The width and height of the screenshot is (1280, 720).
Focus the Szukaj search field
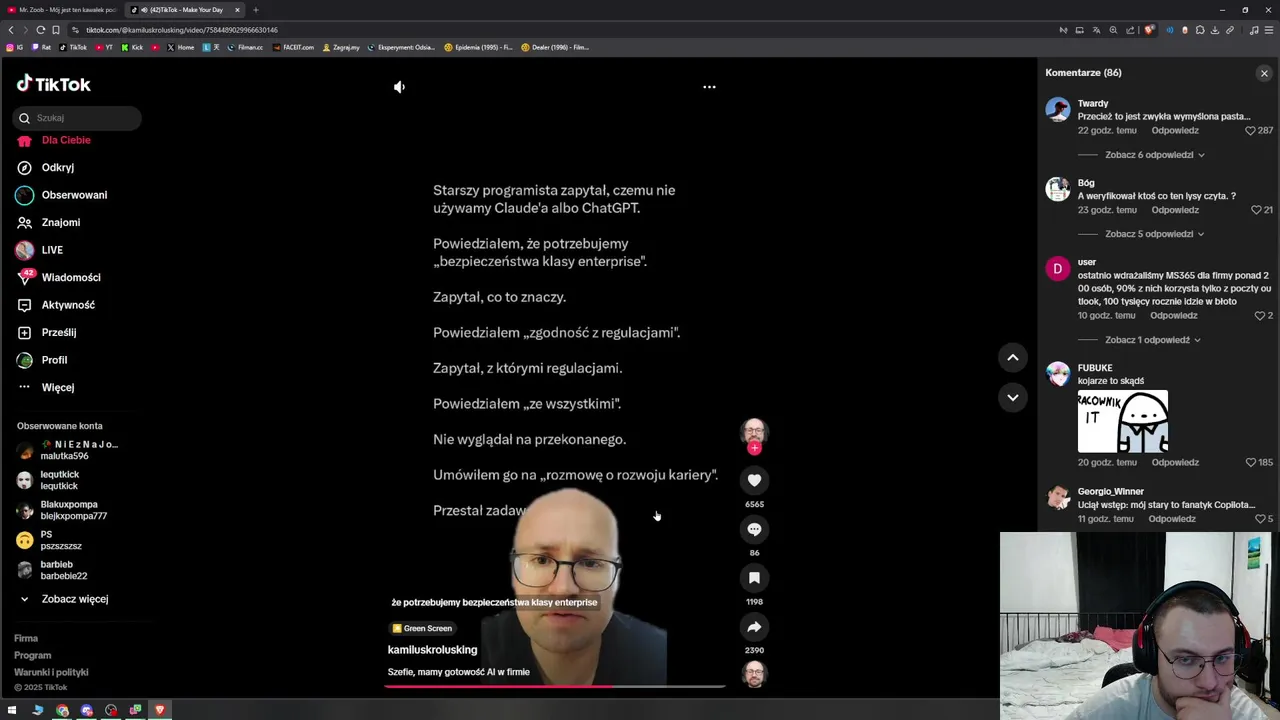coord(77,118)
